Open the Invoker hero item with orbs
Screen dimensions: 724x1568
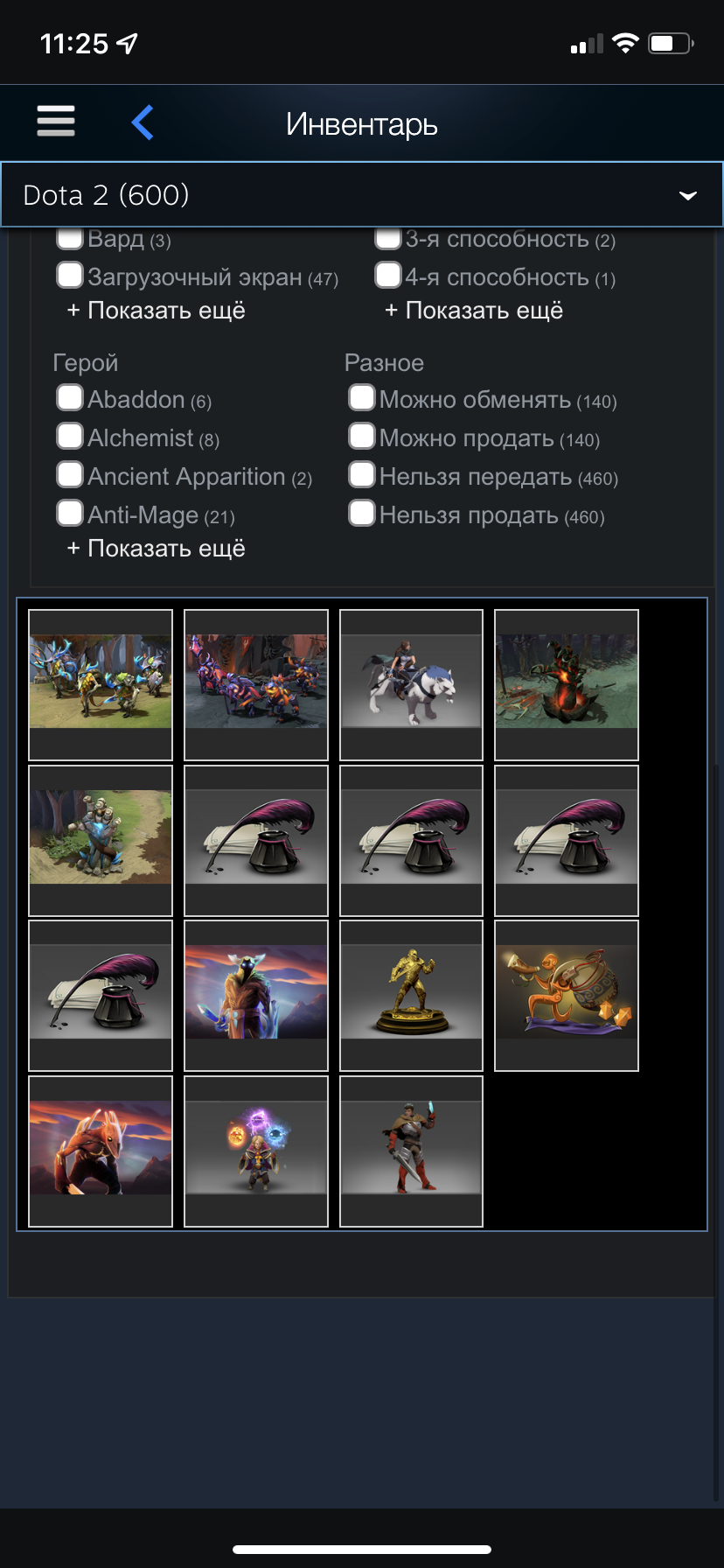click(256, 1151)
